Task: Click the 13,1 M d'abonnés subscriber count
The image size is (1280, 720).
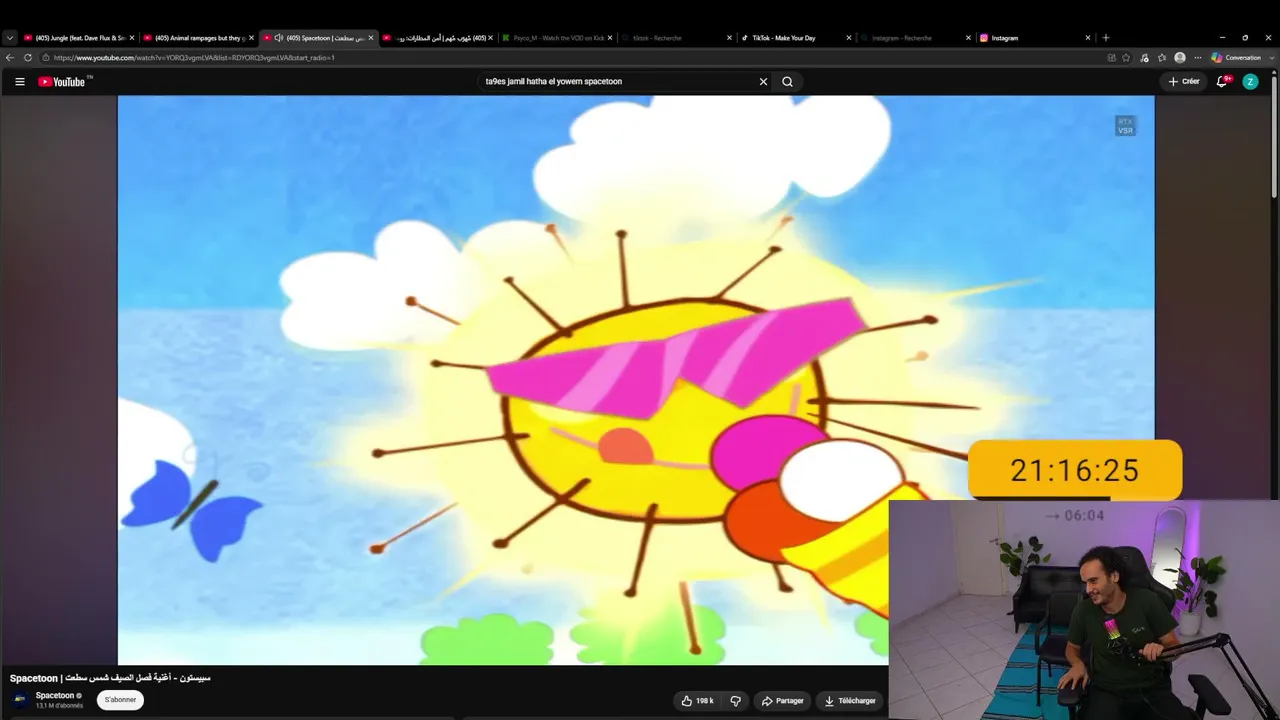Action: [59, 706]
